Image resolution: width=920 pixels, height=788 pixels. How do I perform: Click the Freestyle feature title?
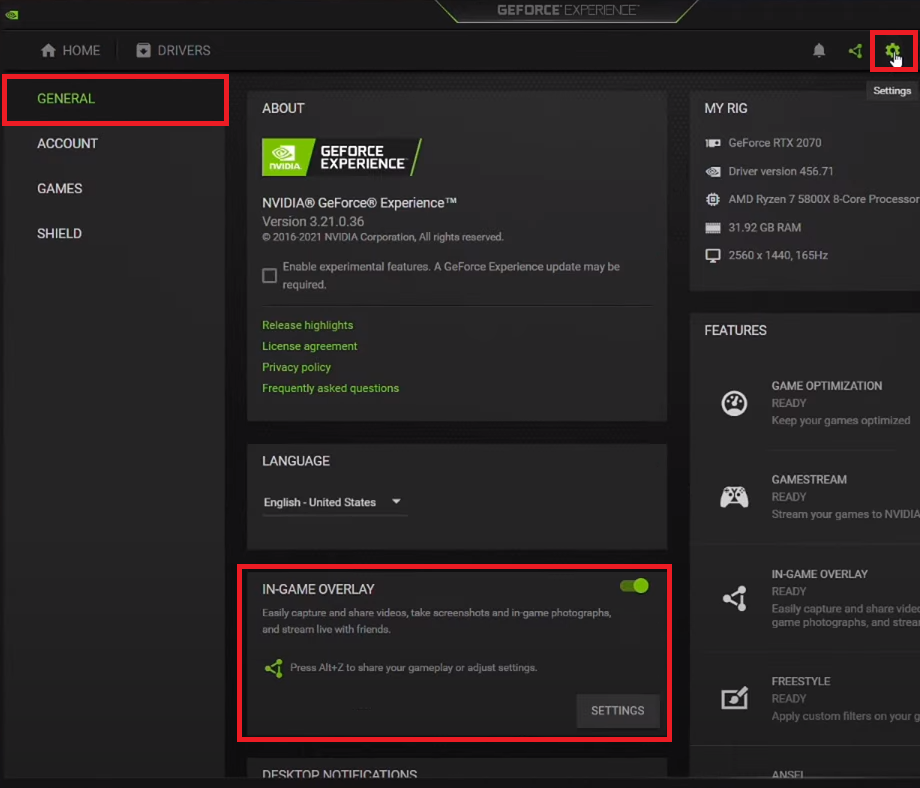(800, 681)
